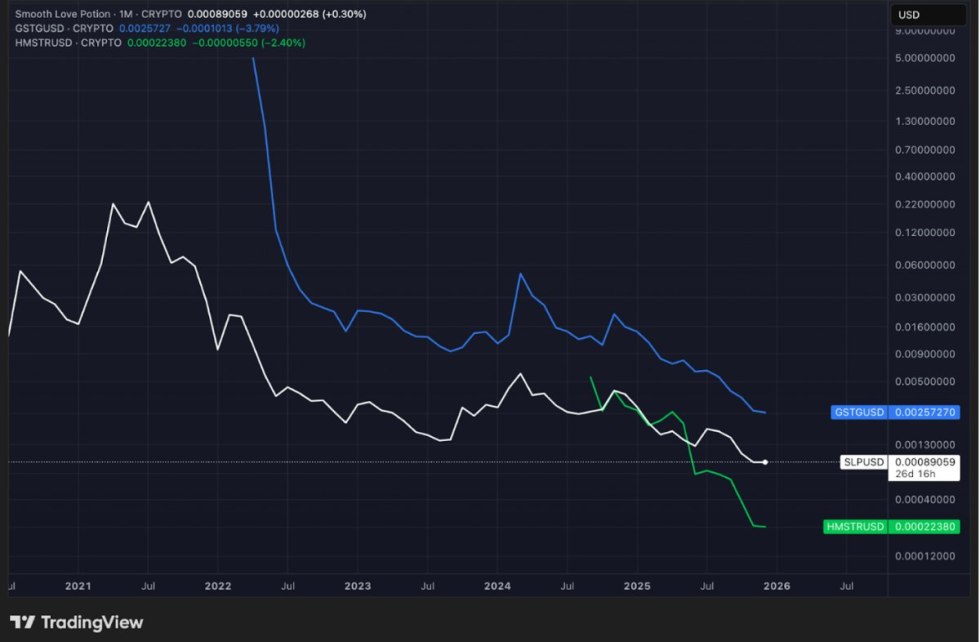Viewport: 980px width, 642px height.
Task: Click the 2026 time axis label
Action: [777, 586]
